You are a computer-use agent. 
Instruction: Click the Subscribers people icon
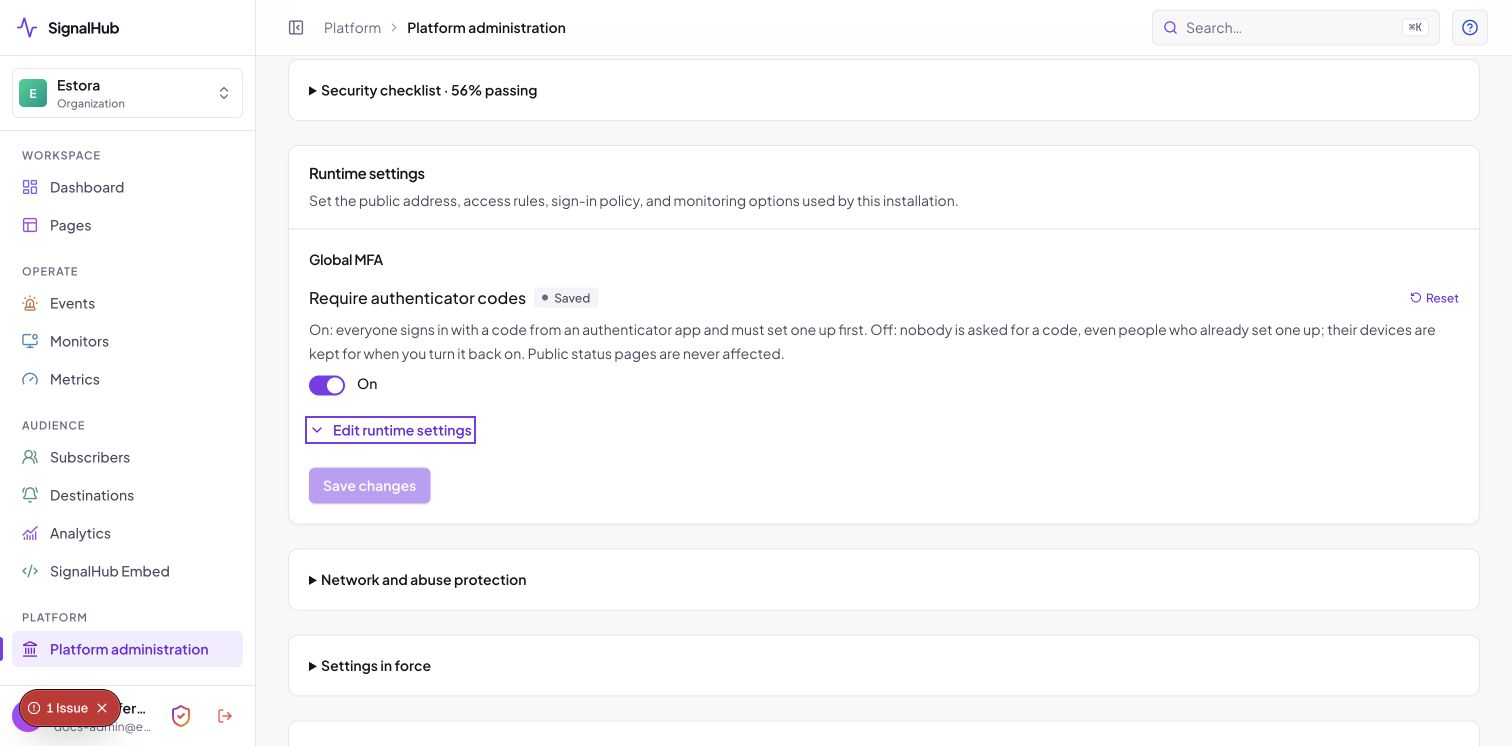point(30,457)
